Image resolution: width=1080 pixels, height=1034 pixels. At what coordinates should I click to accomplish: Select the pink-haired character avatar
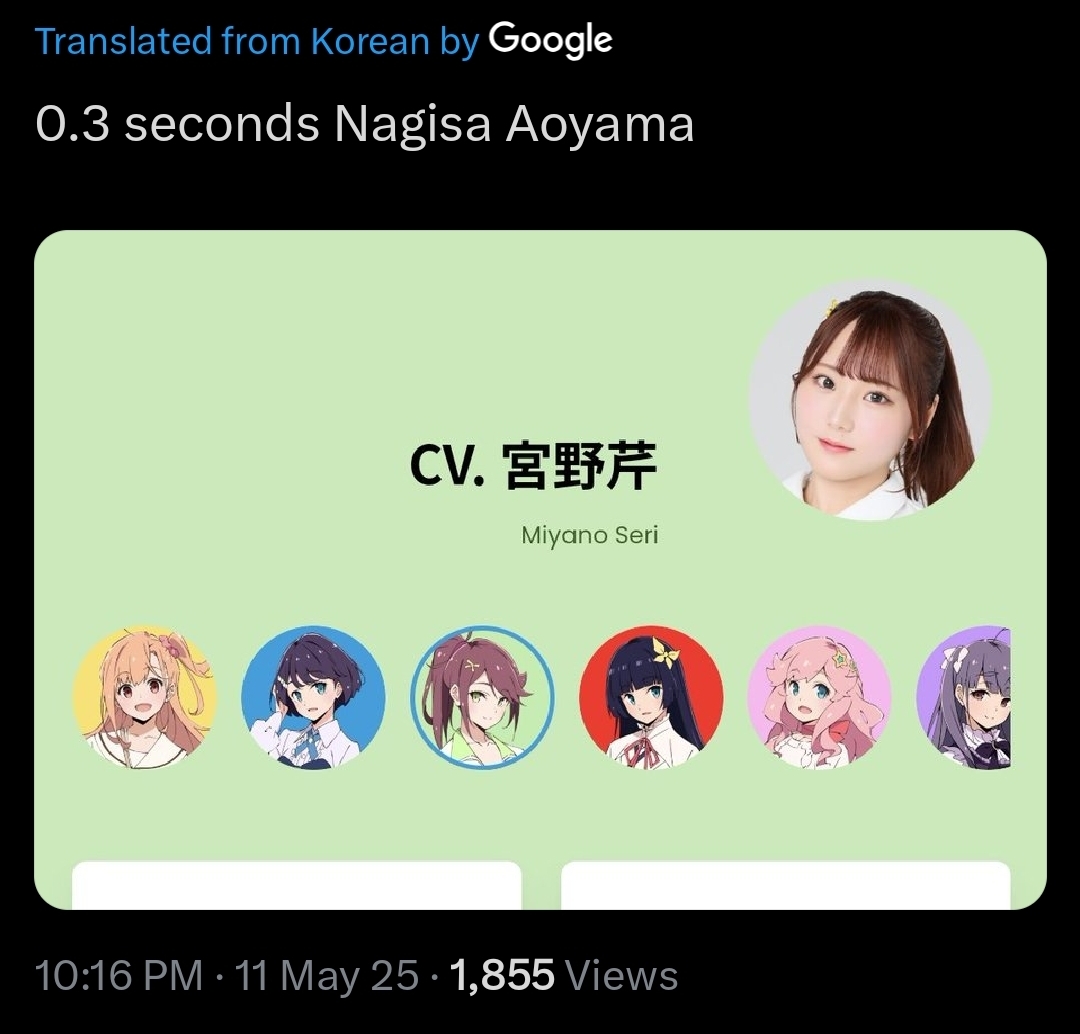820,697
